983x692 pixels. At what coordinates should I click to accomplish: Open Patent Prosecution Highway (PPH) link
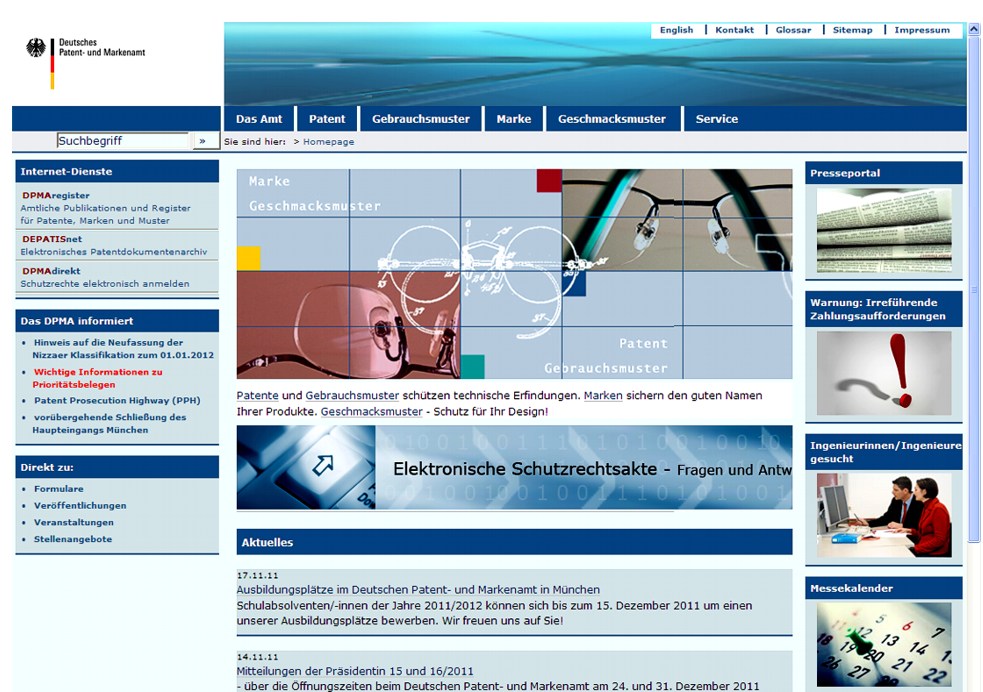click(117, 401)
